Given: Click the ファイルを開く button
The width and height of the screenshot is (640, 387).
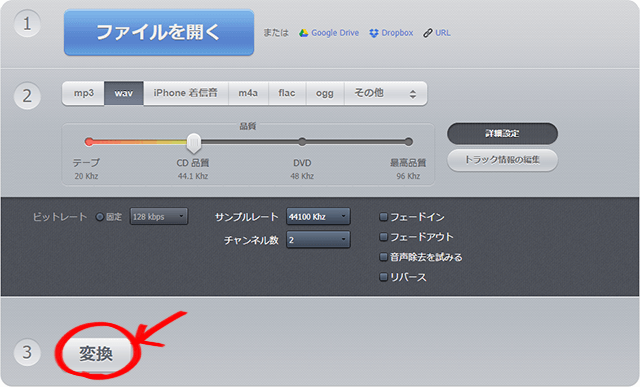Looking at the screenshot, I should (159, 33).
